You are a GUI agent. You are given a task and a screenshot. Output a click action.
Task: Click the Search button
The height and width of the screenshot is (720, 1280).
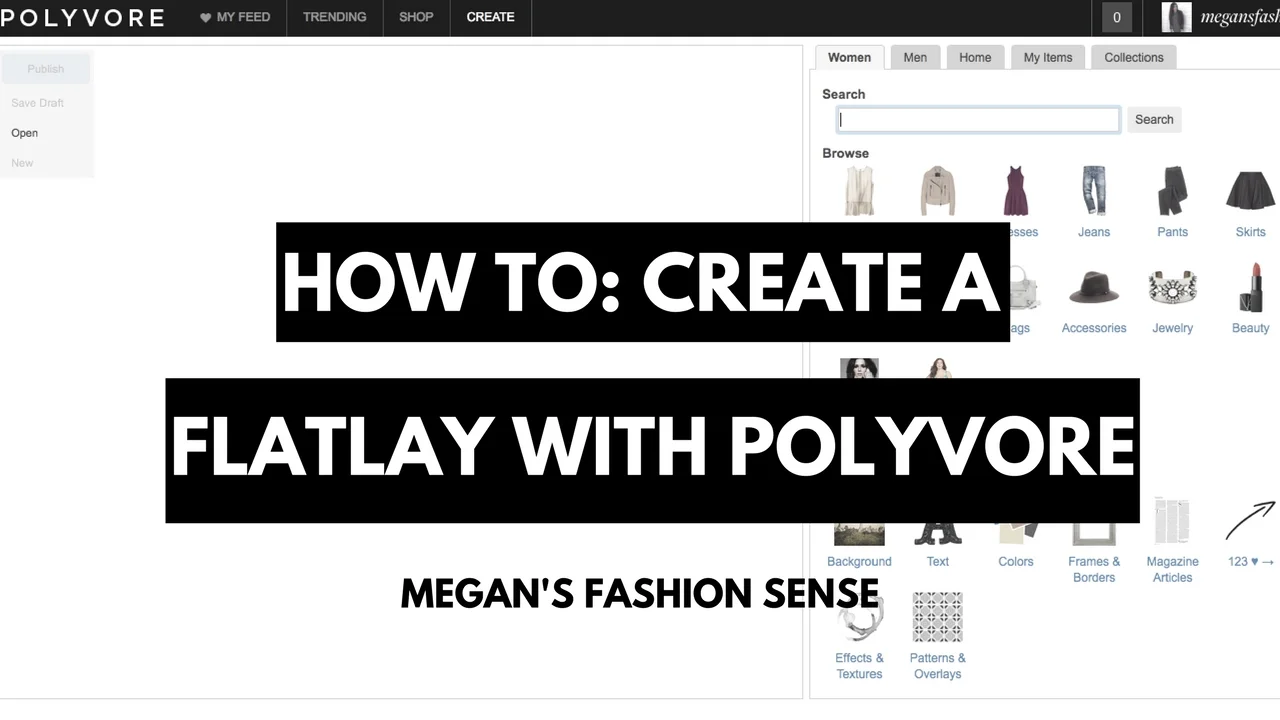pyautogui.click(x=1154, y=119)
